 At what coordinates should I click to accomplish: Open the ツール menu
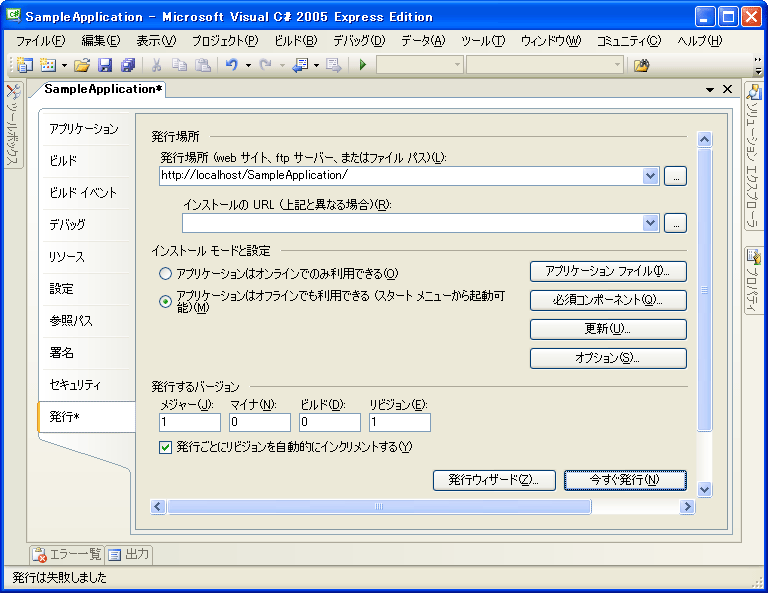tap(482, 41)
